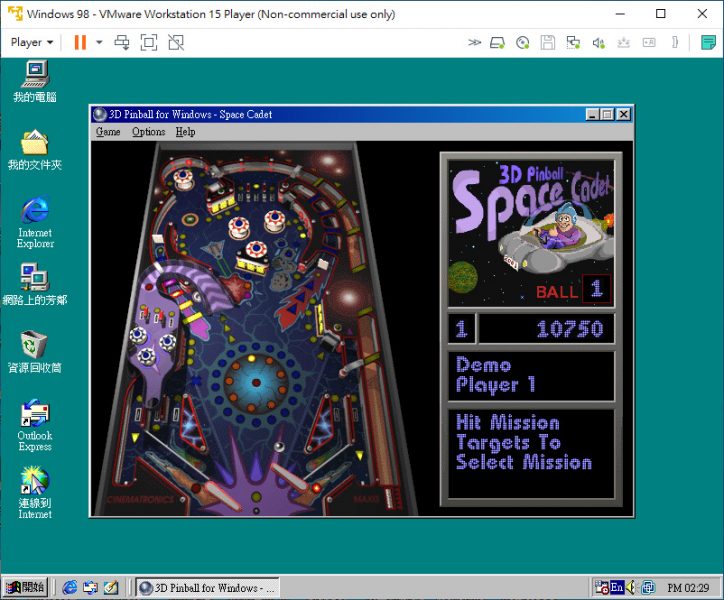
Task: Click the Demo Player 1 text panel
Action: [x=531, y=376]
